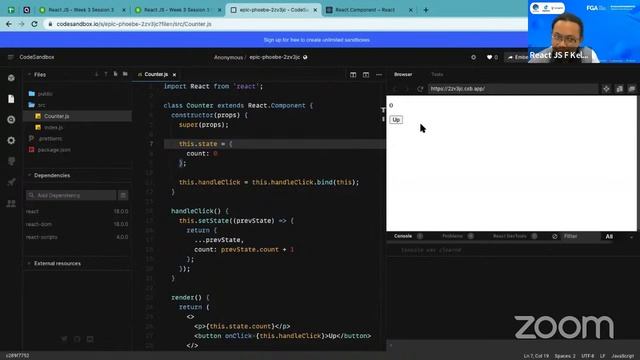Open the CodeSandbox hamburger menu
Viewport: 640px width, 360px height.
point(11,57)
